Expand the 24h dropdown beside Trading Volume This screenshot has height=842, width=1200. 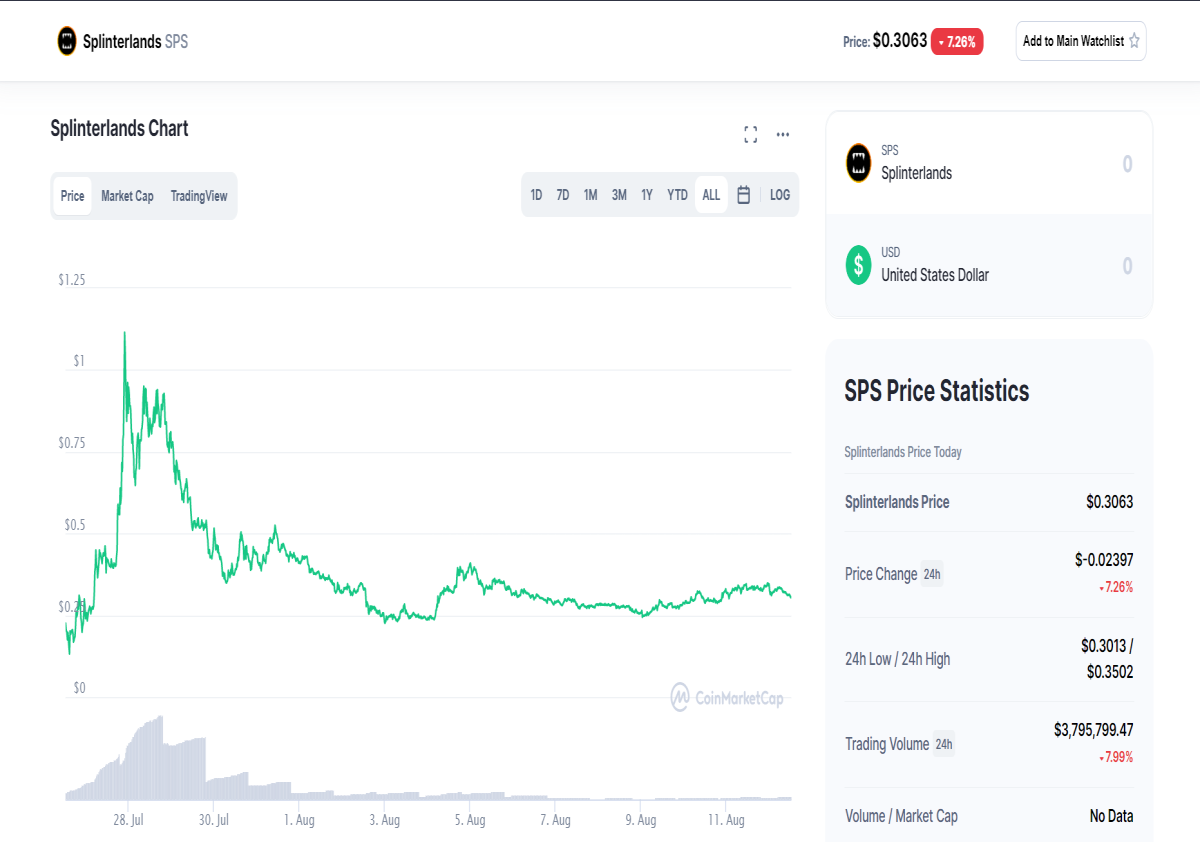pyautogui.click(x=944, y=744)
